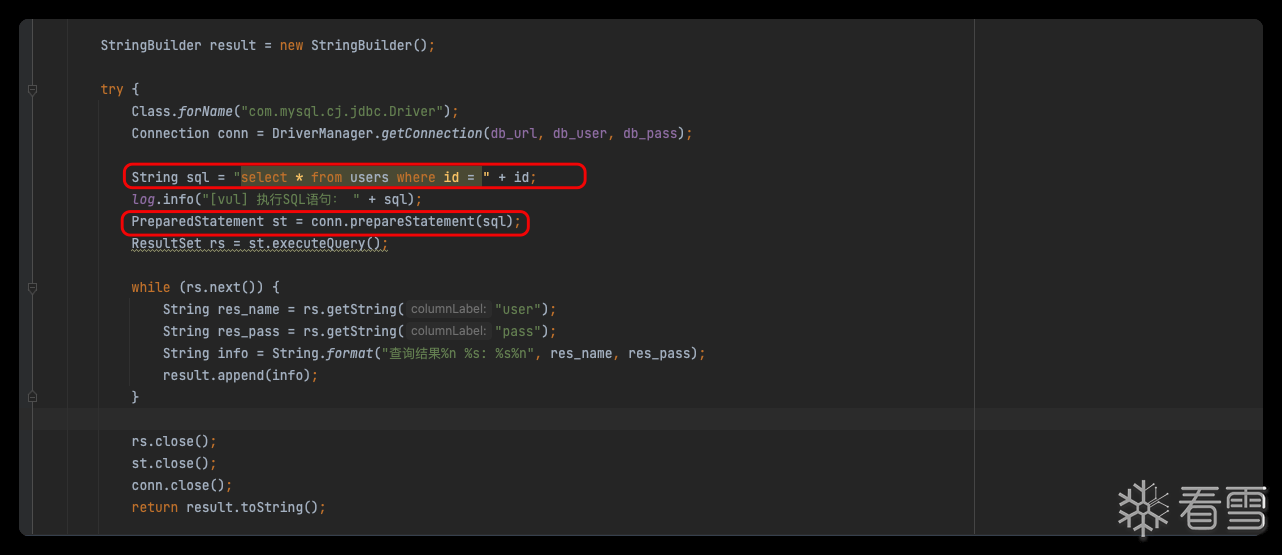Click the while block closing fold marker

[x=33, y=397]
